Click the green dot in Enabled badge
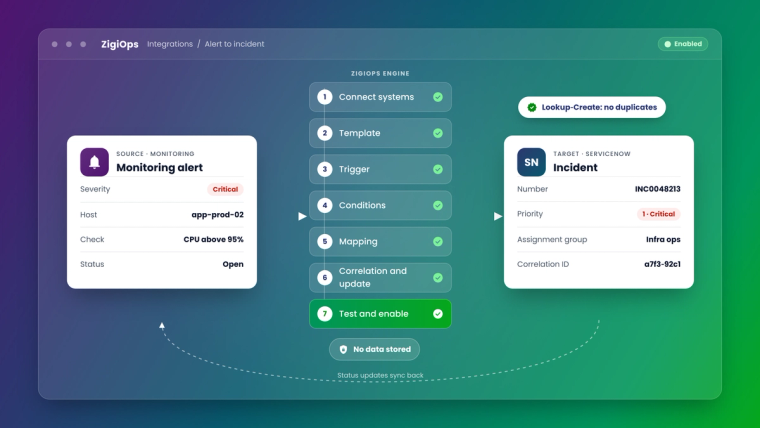Screen dimensions: 760x428 click(x=667, y=44)
